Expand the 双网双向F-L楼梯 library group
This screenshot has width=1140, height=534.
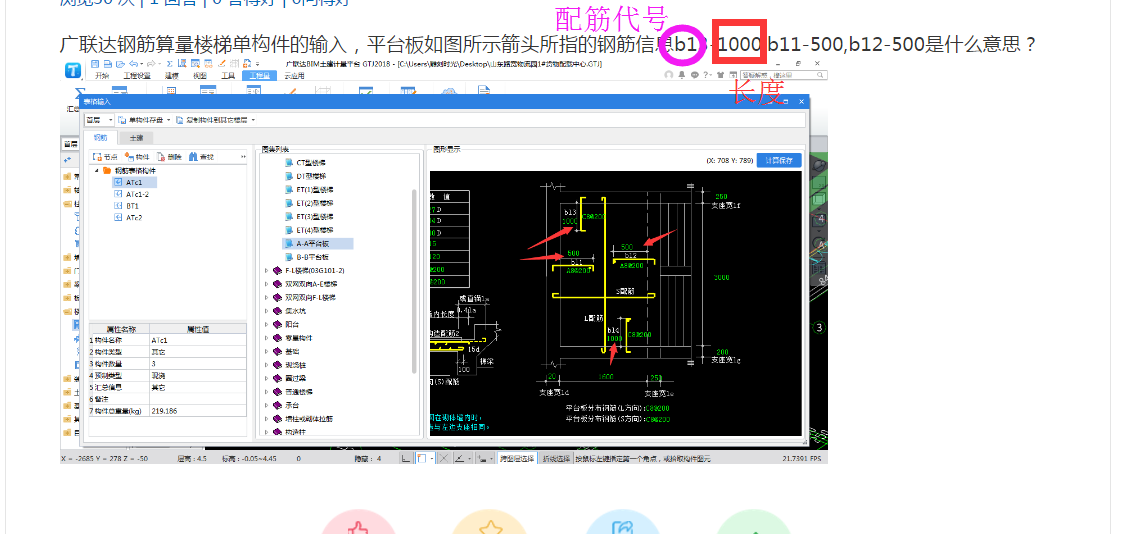click(266, 298)
